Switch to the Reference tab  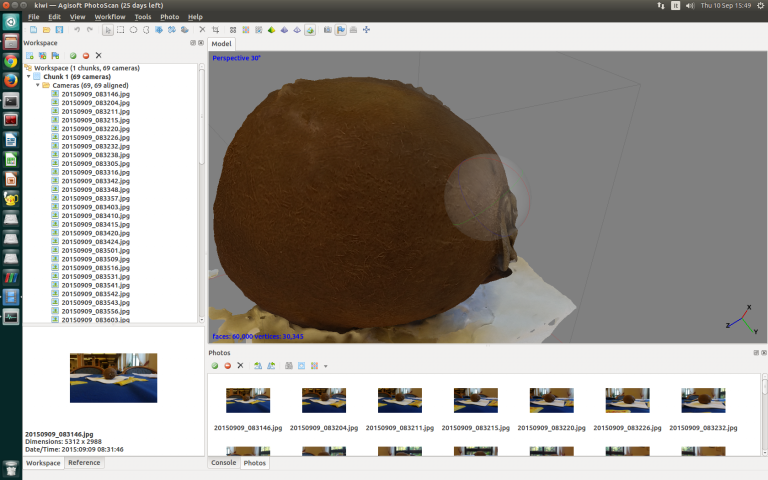(x=84, y=463)
